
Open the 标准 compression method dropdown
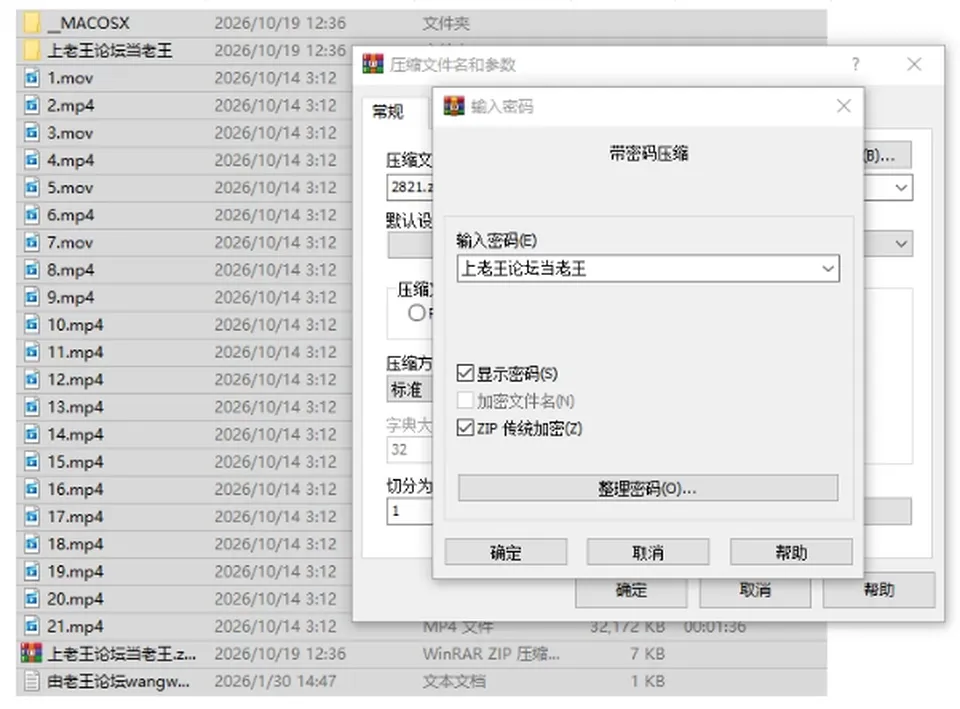click(410, 389)
